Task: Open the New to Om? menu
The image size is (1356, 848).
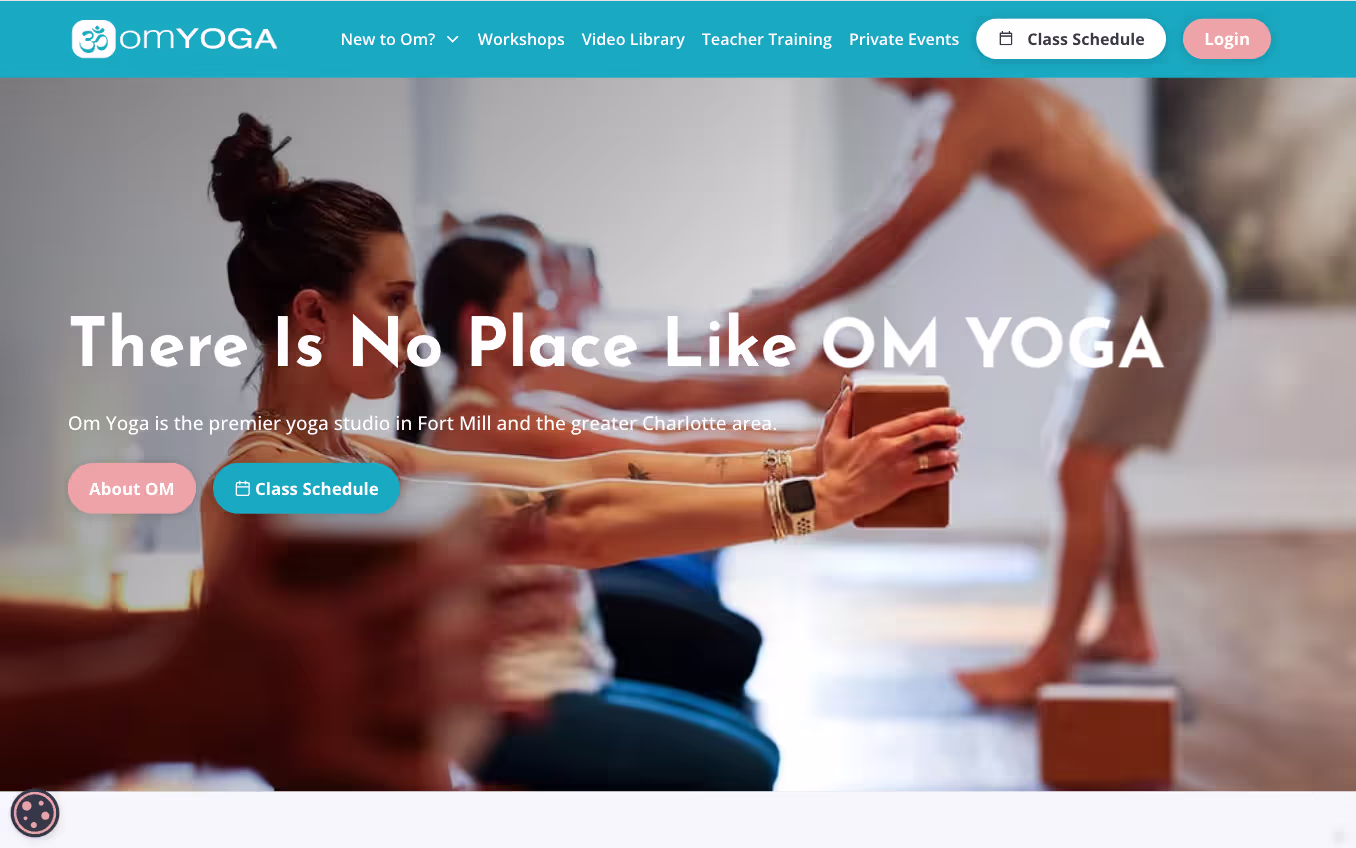Action: pos(388,39)
